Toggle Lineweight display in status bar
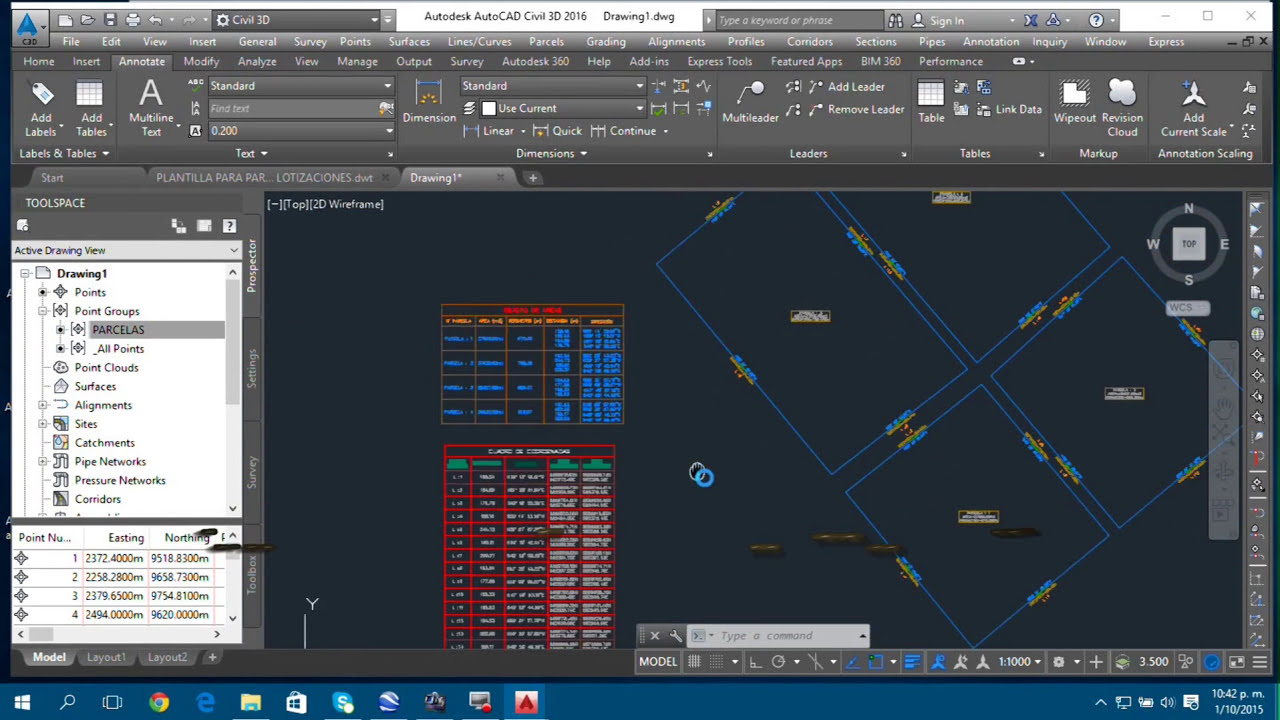This screenshot has width=1280, height=720. (912, 662)
